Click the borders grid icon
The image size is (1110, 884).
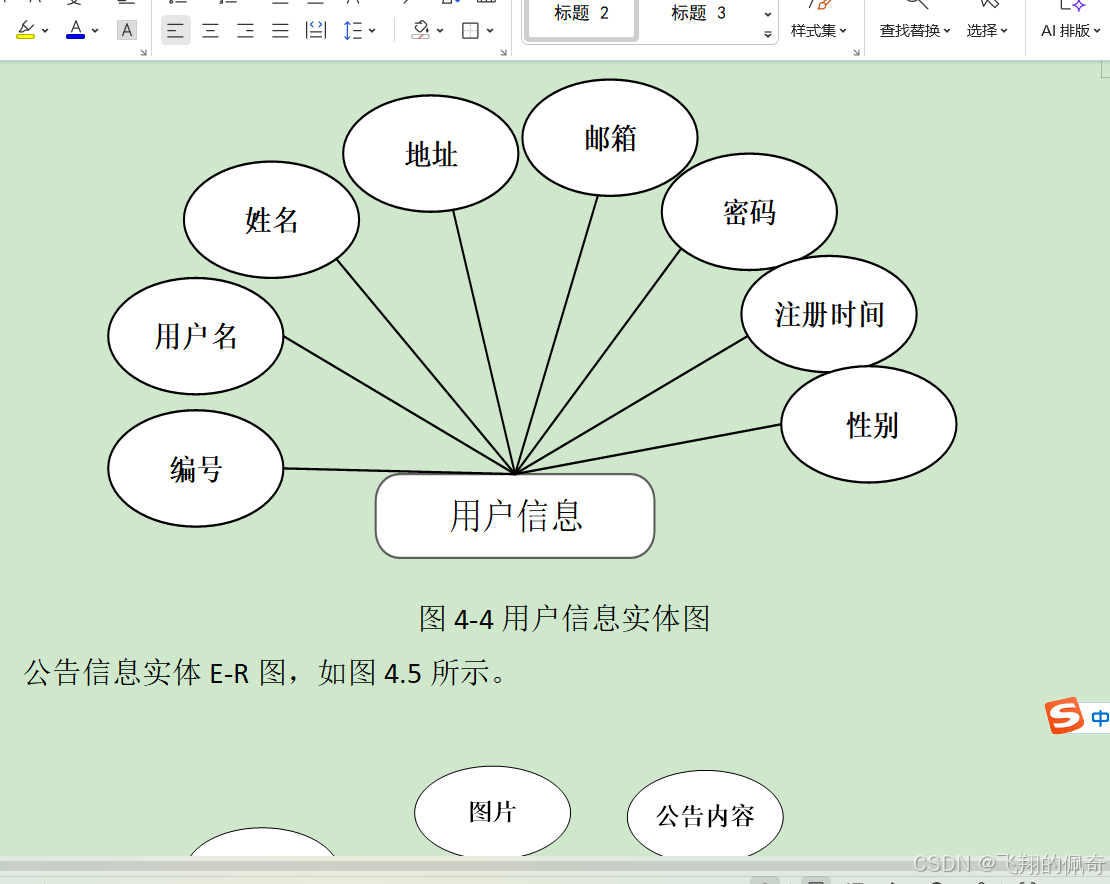point(468,30)
